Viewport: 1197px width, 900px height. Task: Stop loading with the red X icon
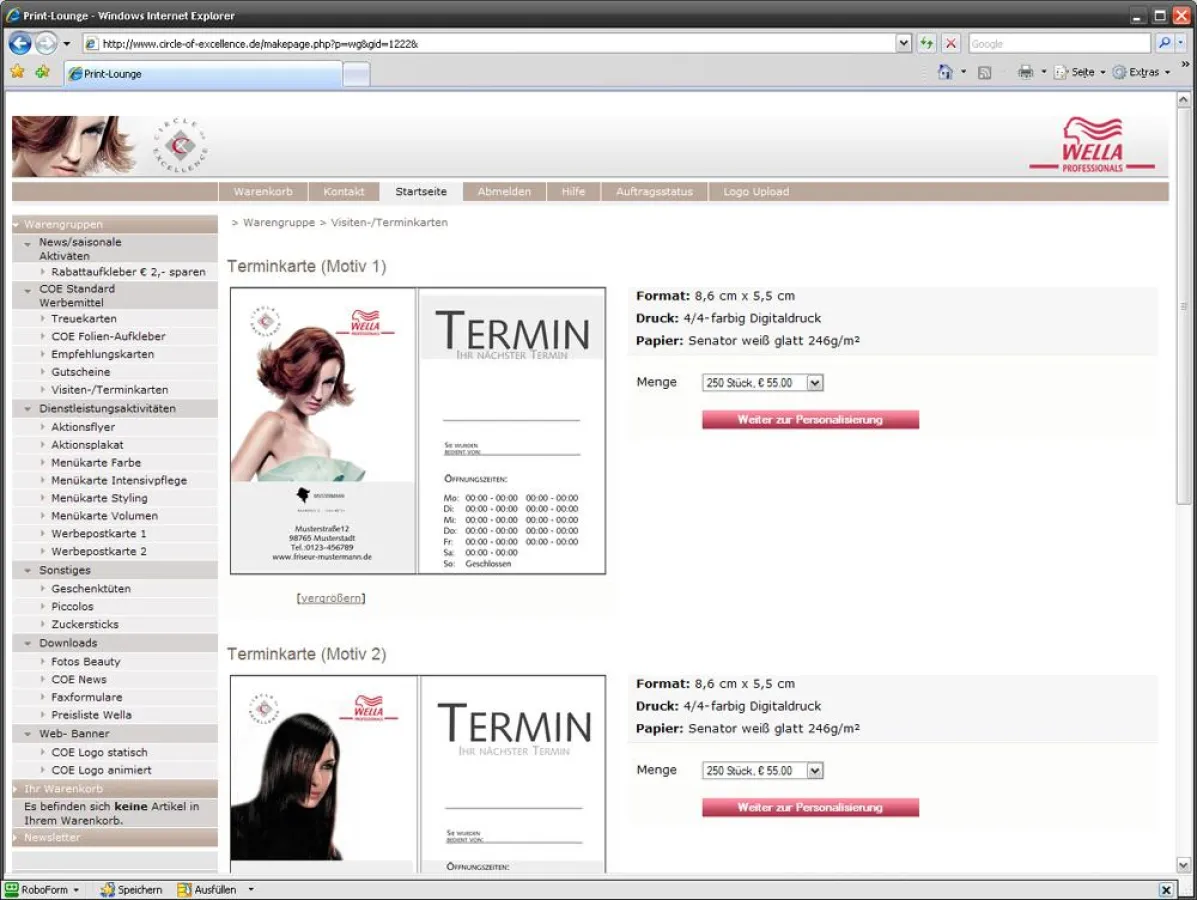pos(950,43)
